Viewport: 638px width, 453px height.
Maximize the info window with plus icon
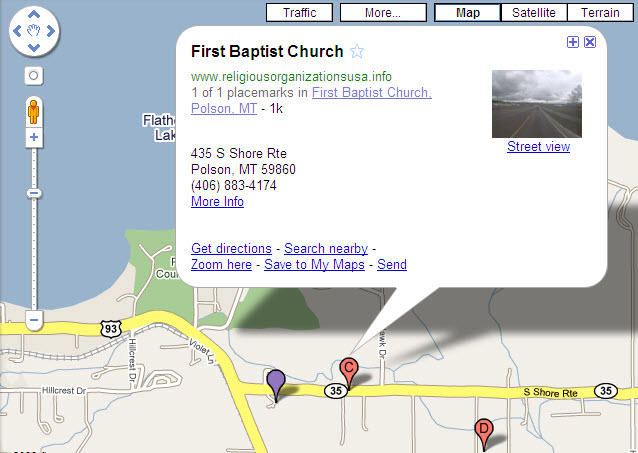(x=573, y=42)
